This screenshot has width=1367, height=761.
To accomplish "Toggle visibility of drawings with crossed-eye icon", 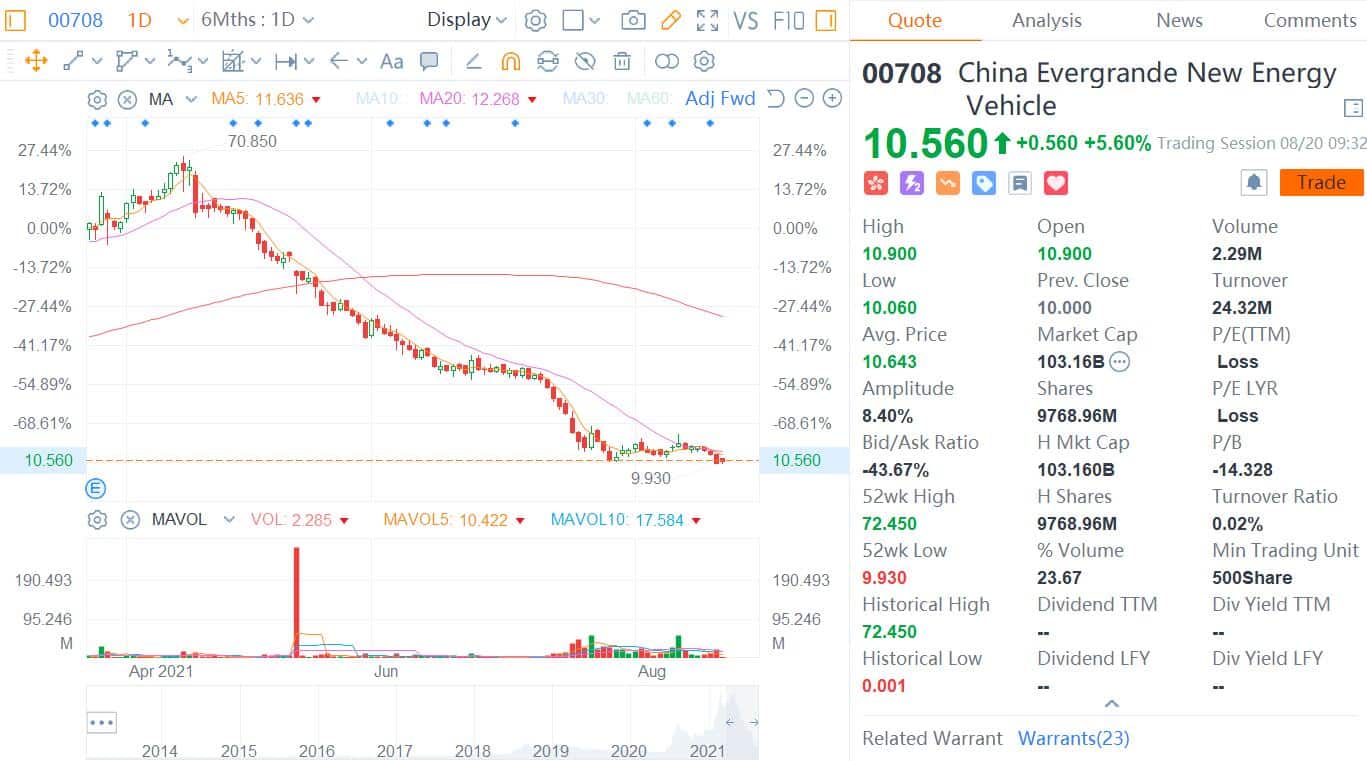I will click(x=584, y=61).
